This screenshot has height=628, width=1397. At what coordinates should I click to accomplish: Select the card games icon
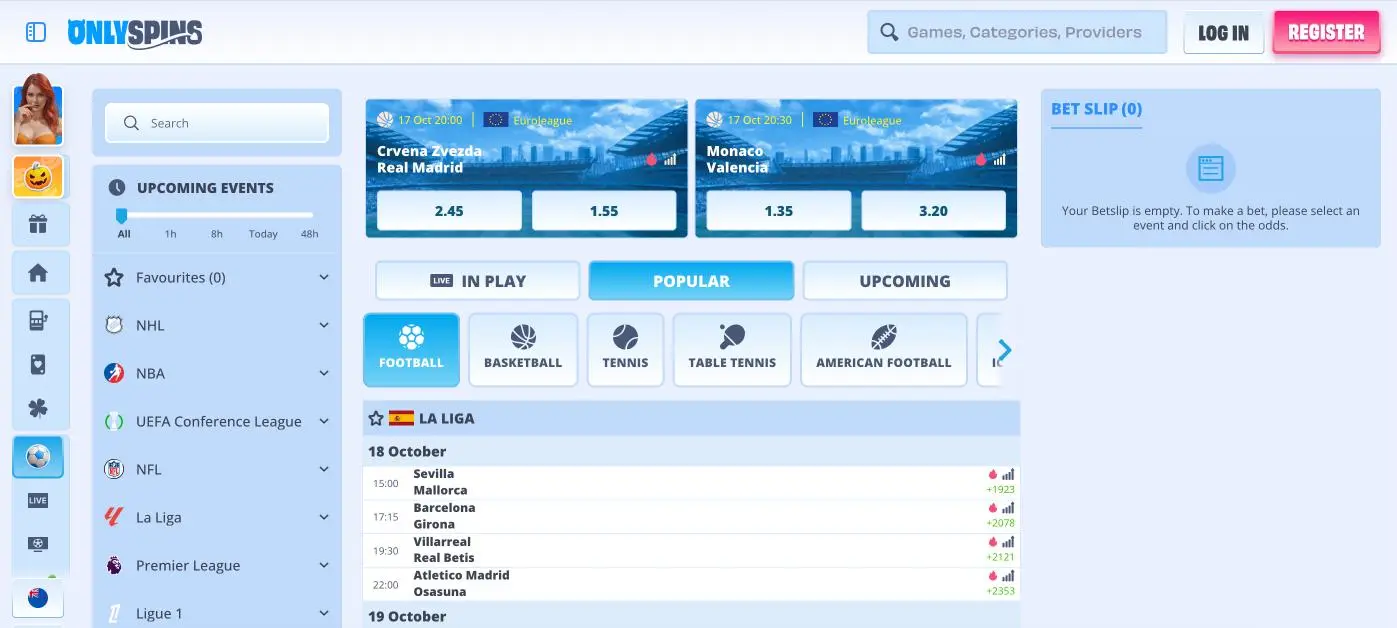point(38,364)
